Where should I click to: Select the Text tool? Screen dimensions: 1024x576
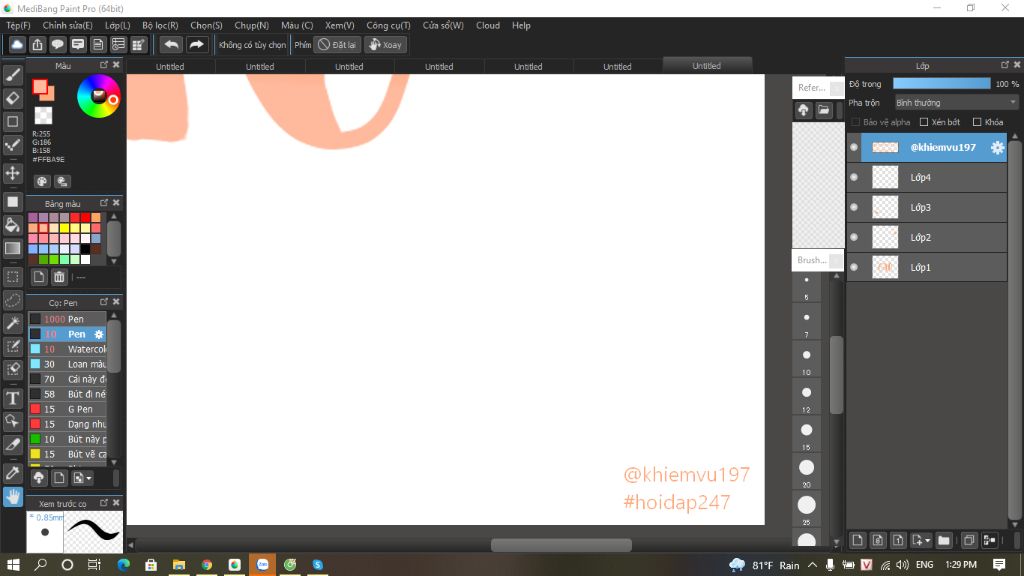coord(12,398)
